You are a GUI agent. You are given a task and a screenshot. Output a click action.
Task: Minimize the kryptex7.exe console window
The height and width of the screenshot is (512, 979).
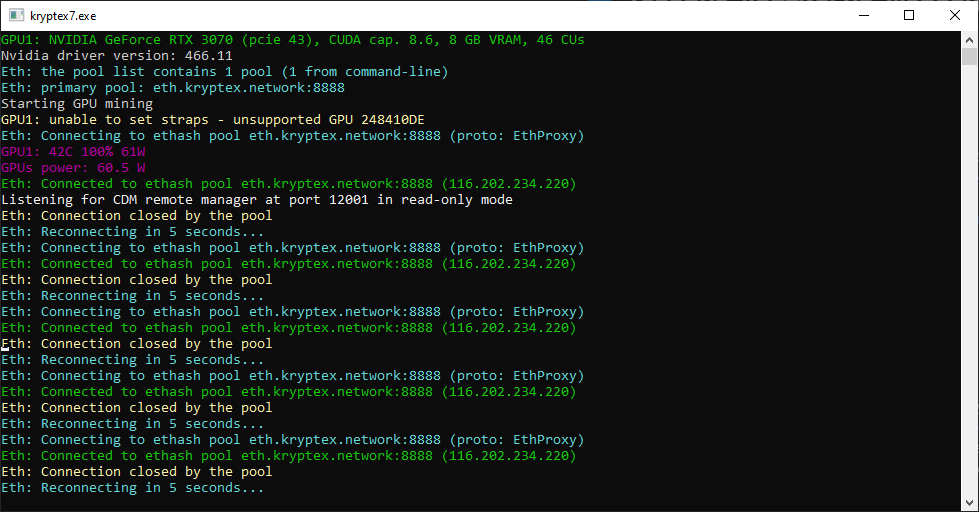862,15
